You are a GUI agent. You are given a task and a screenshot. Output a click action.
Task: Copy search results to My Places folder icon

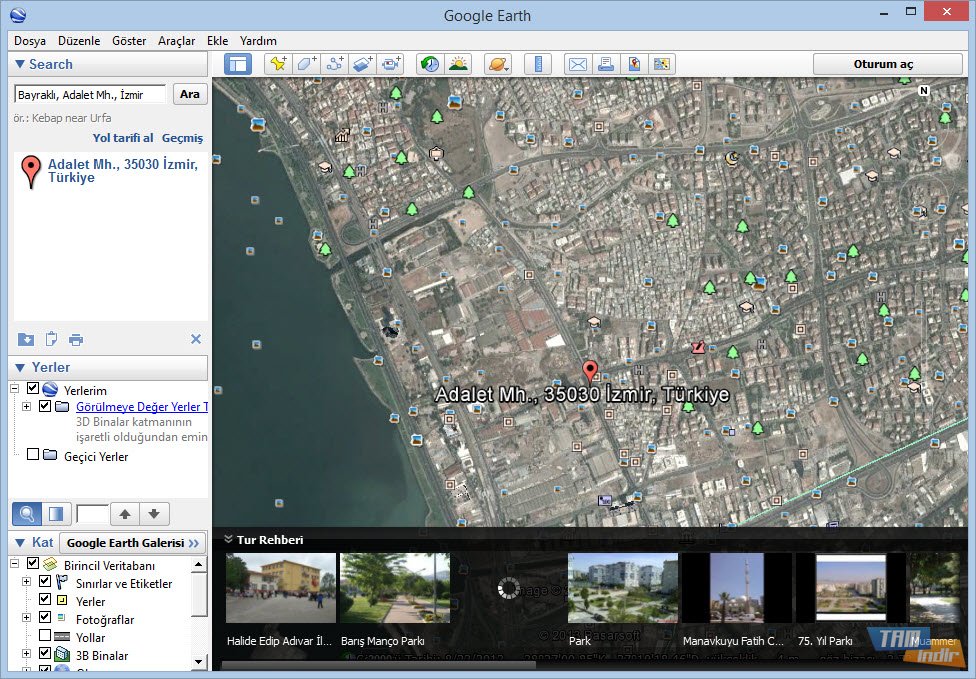point(26,339)
